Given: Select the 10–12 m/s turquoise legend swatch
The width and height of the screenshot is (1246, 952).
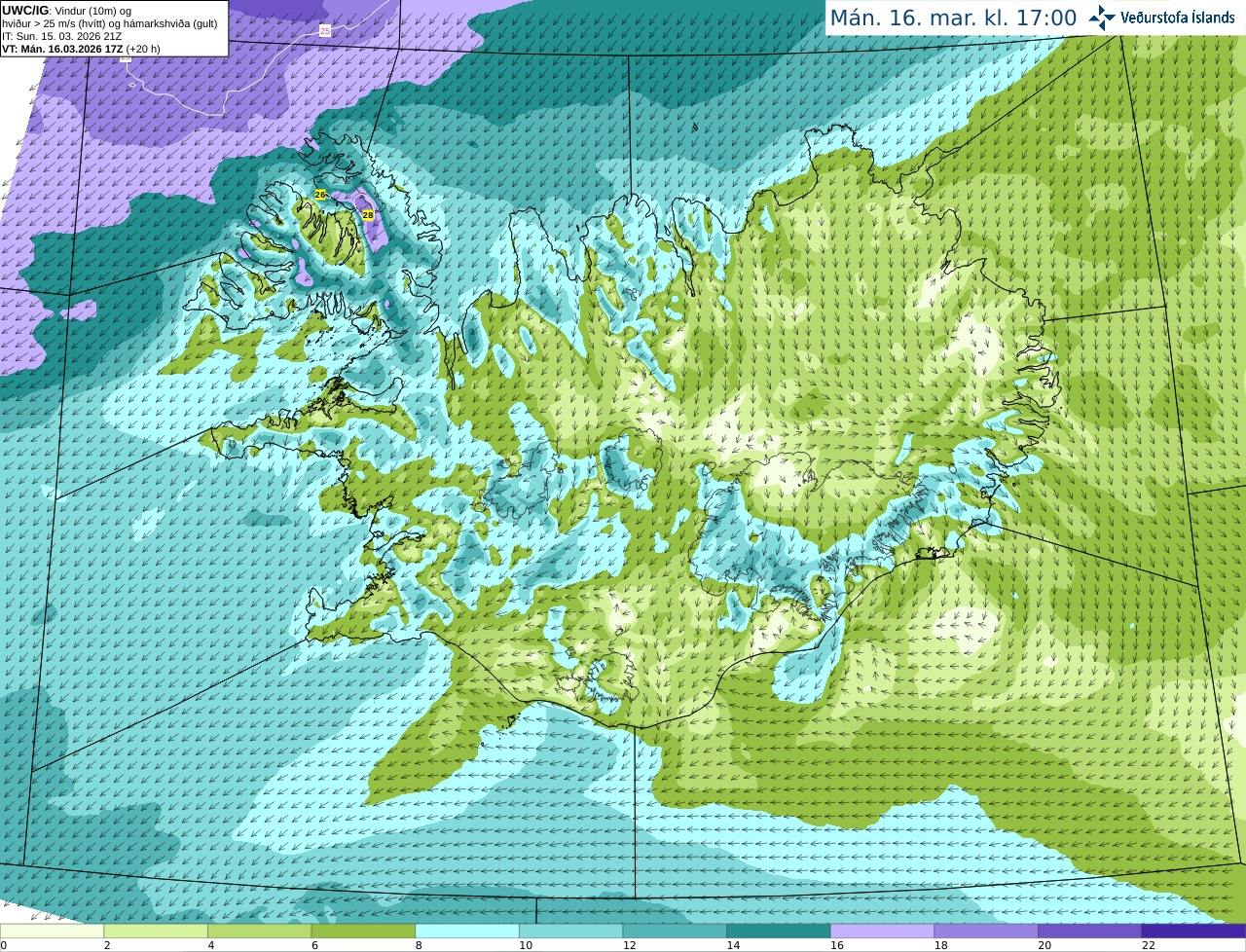Looking at the screenshot, I should pyautogui.click(x=570, y=931).
